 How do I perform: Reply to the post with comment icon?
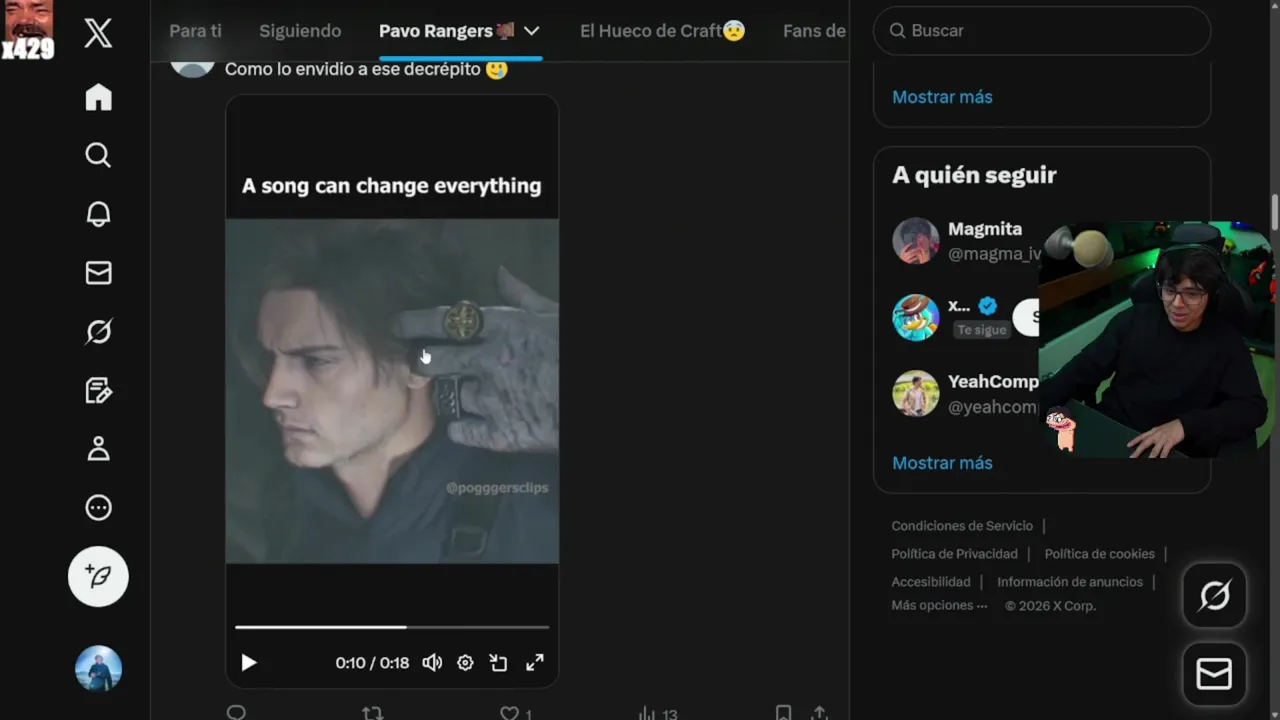236,713
